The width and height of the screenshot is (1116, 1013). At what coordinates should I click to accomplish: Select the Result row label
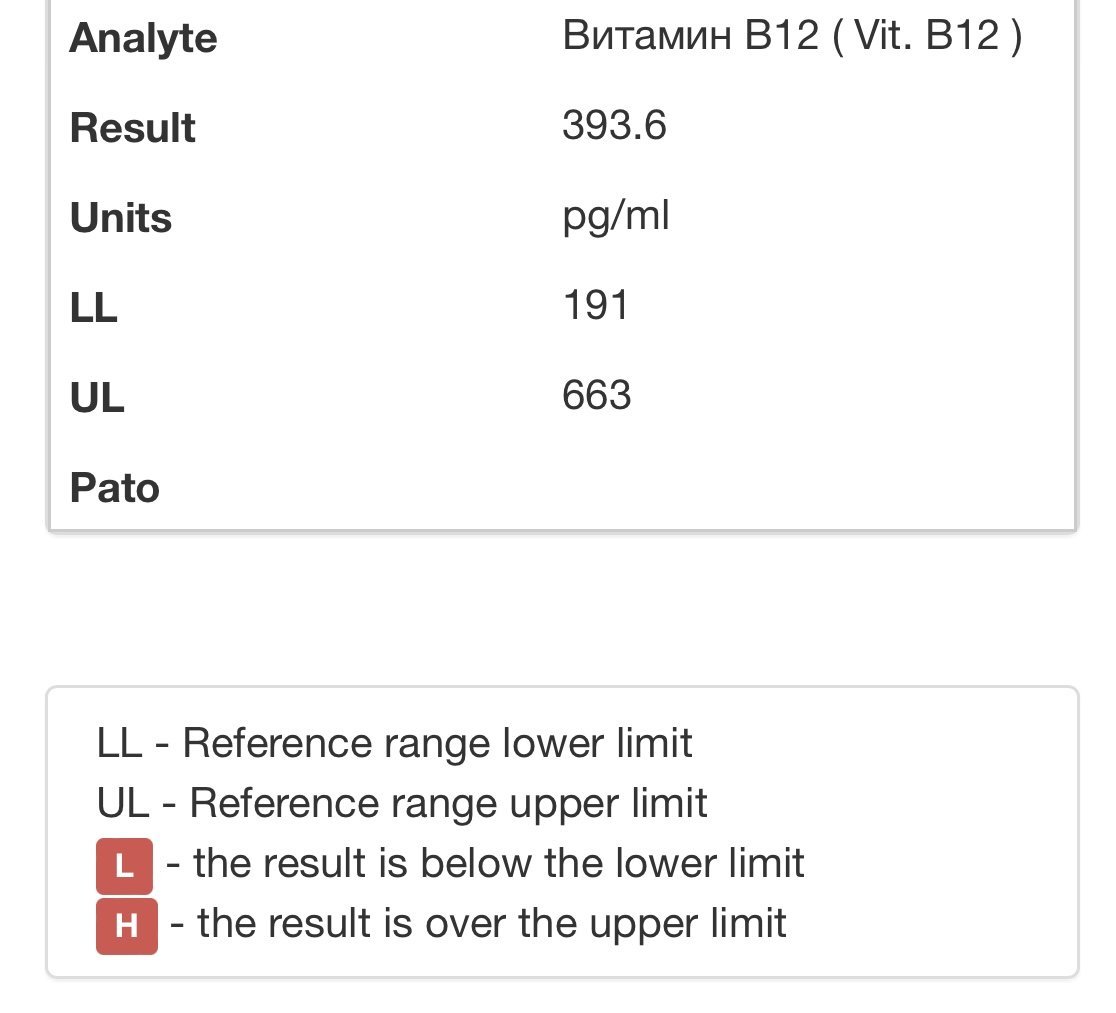click(x=132, y=129)
